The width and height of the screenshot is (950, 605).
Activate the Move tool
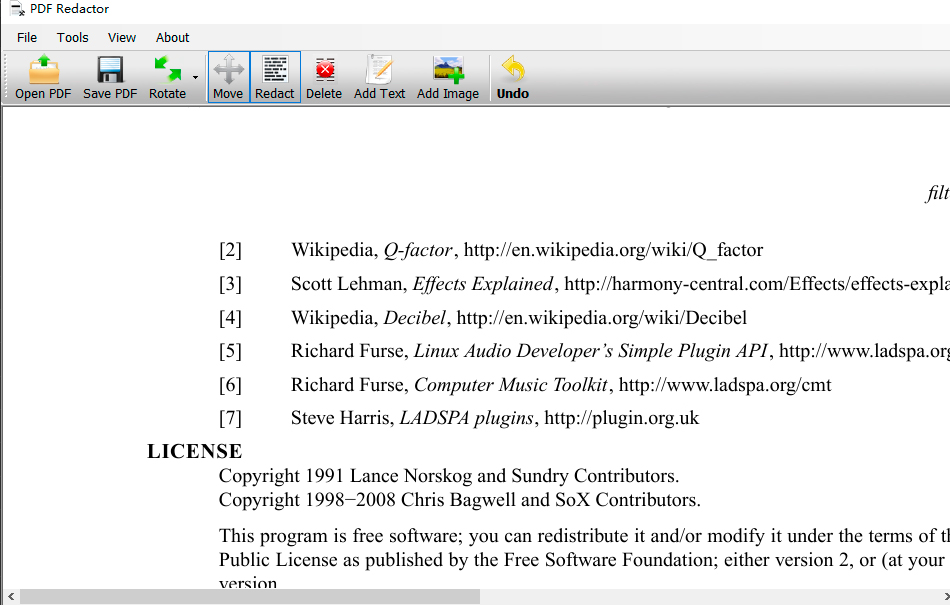click(228, 77)
